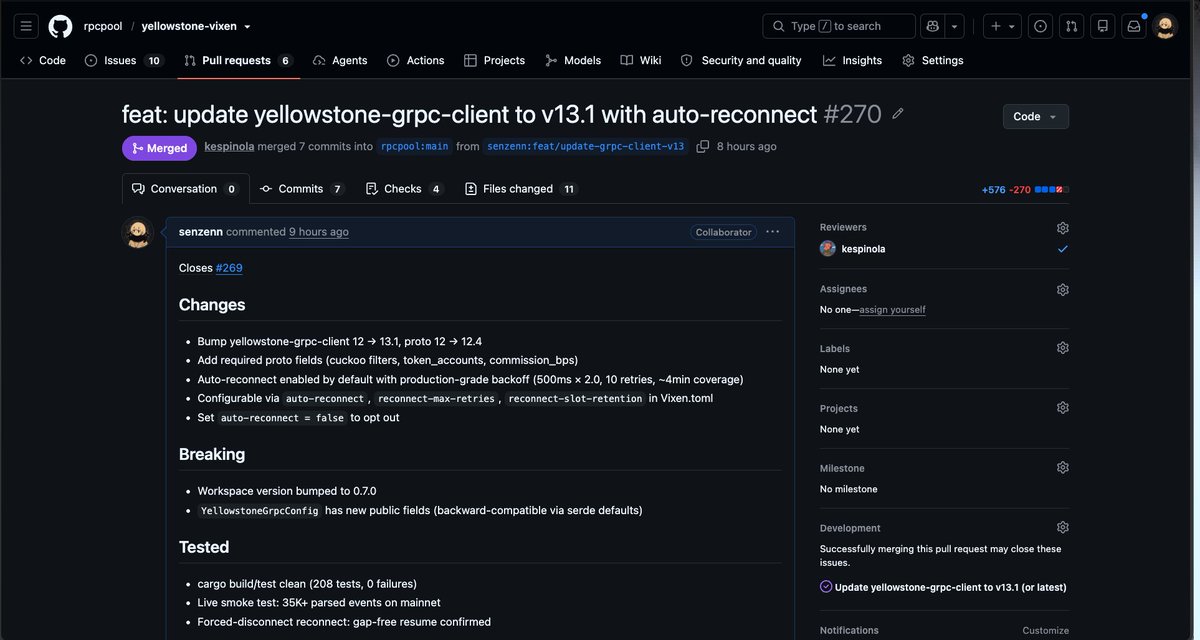Expand Copilot dropdown arrow in header
The width and height of the screenshot is (1200, 640).
click(955, 26)
